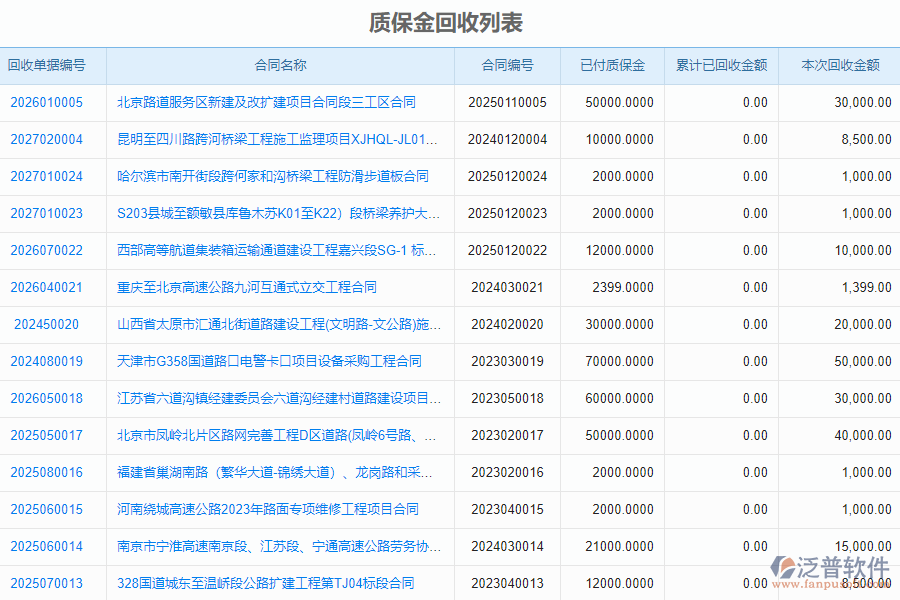The height and width of the screenshot is (600, 900).
Task: Open receipt number 2025070013
Action: click(x=47, y=583)
